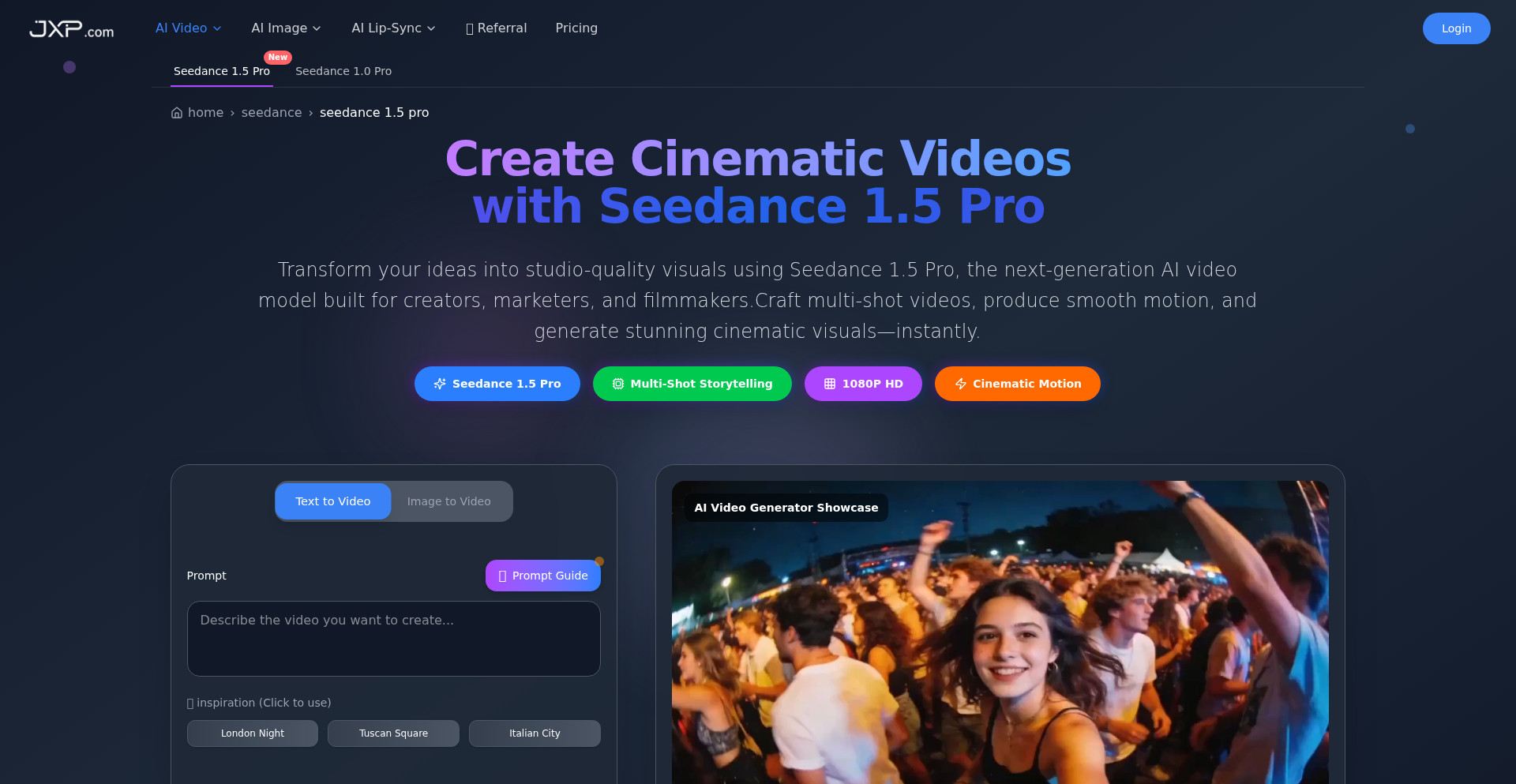Select the Seedance 1.5 Pro tab
This screenshot has height=784, width=1516.
[222, 71]
